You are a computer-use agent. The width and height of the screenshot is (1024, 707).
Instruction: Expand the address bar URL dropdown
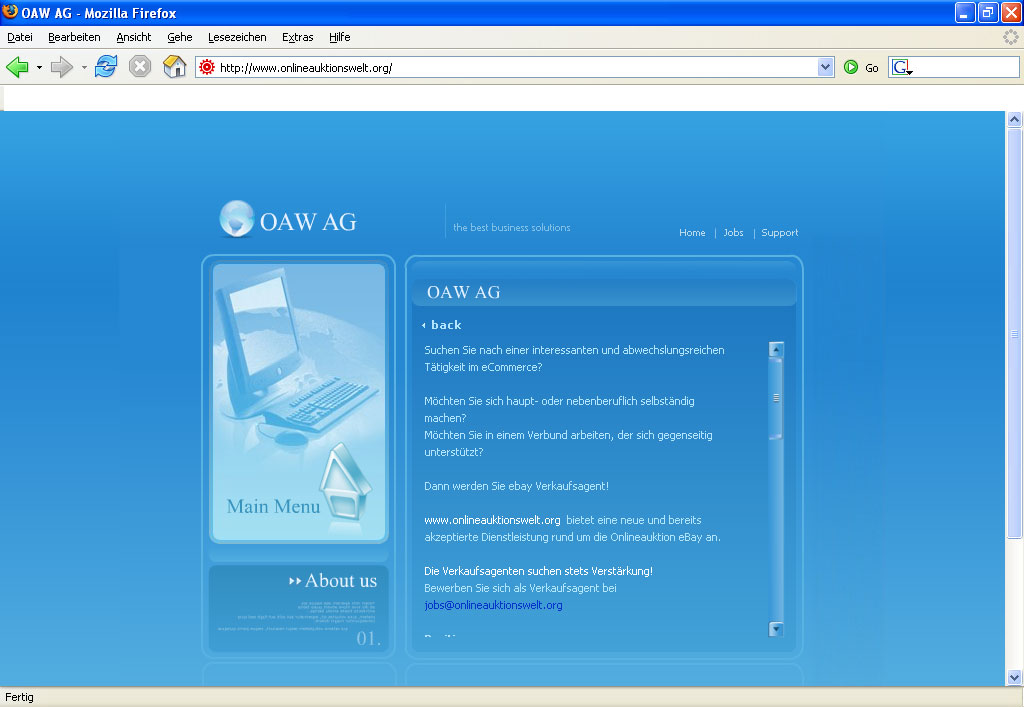click(825, 67)
